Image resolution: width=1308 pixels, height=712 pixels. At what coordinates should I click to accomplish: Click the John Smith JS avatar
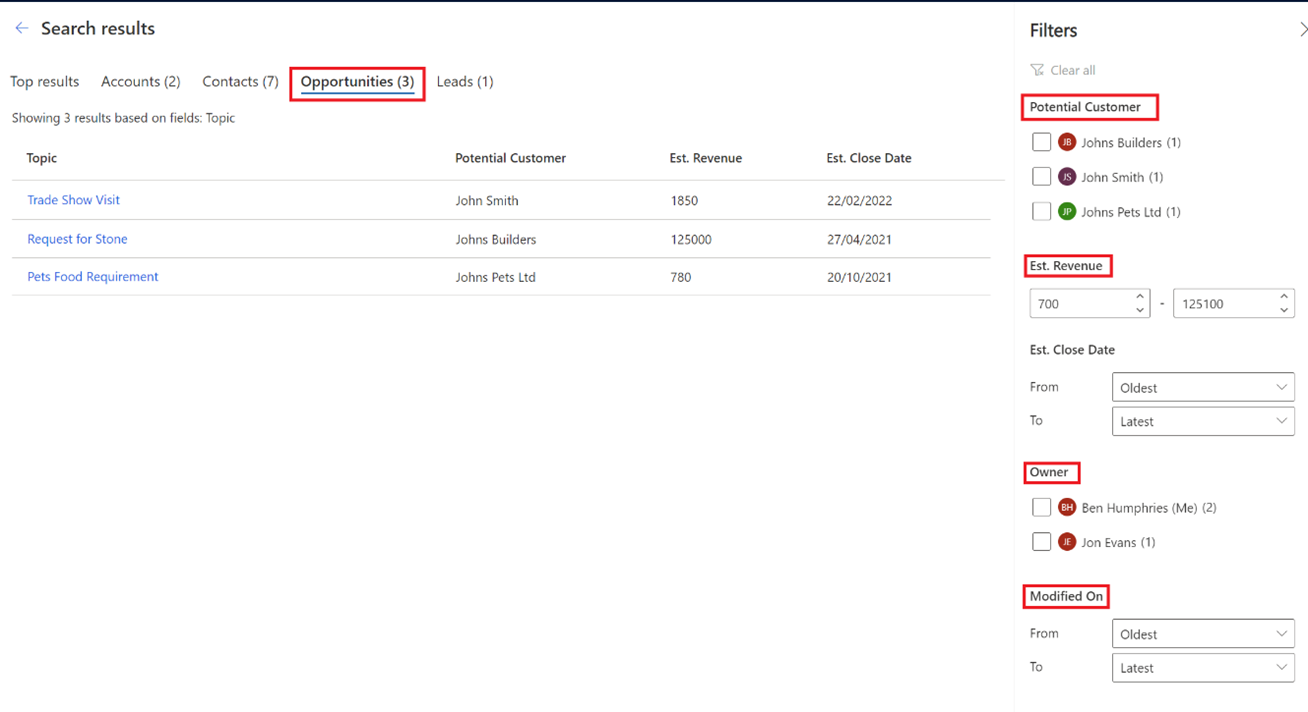click(1067, 177)
